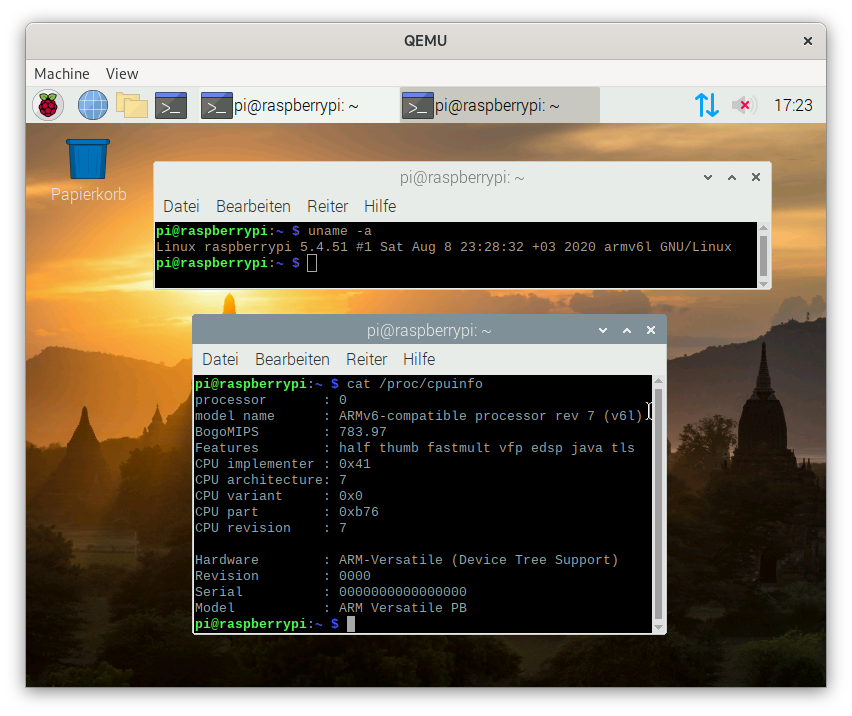The width and height of the screenshot is (852, 716).
Task: Click the network up/down arrows icon
Action: [707, 105]
